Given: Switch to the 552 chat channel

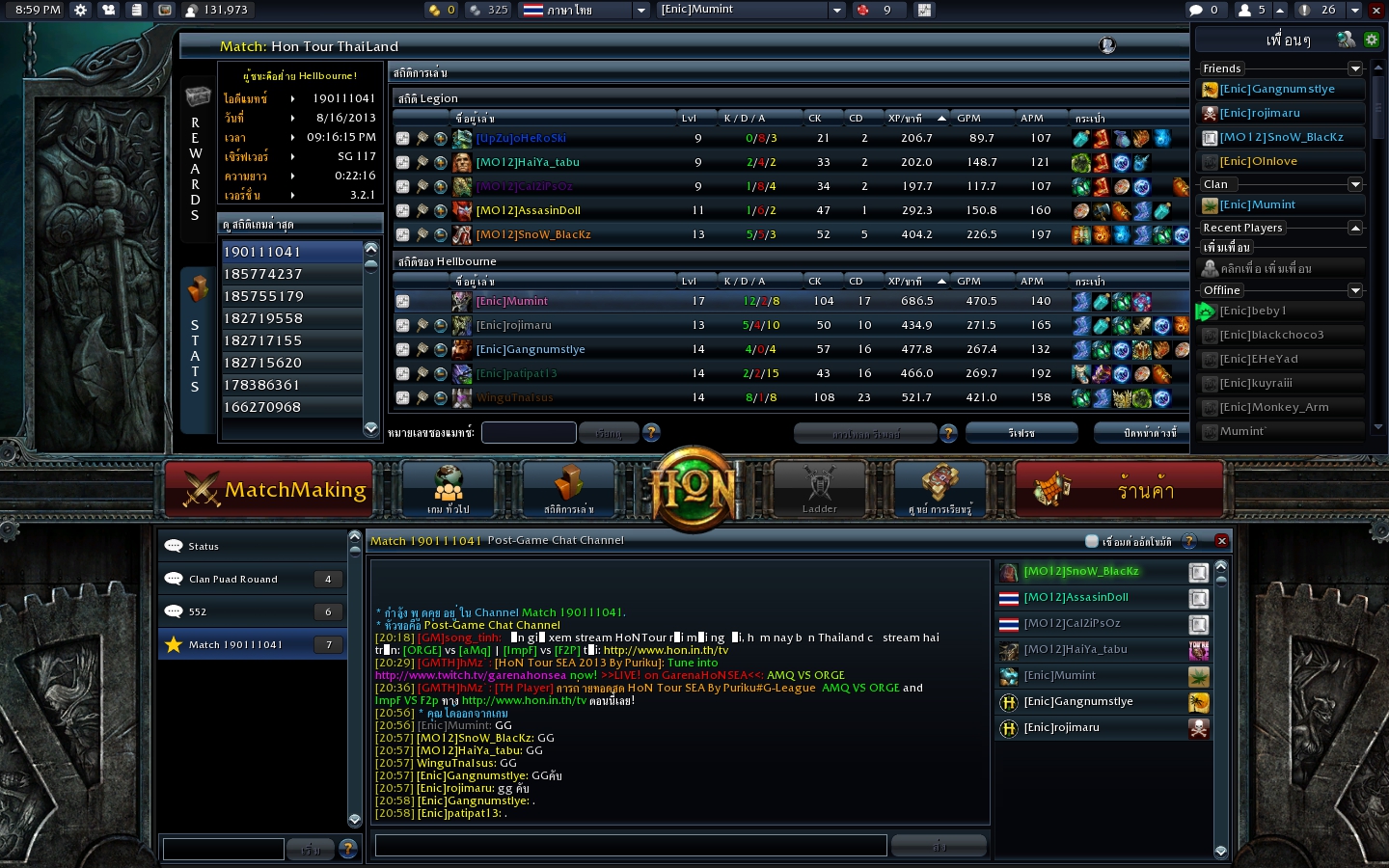Looking at the screenshot, I should coord(251,611).
